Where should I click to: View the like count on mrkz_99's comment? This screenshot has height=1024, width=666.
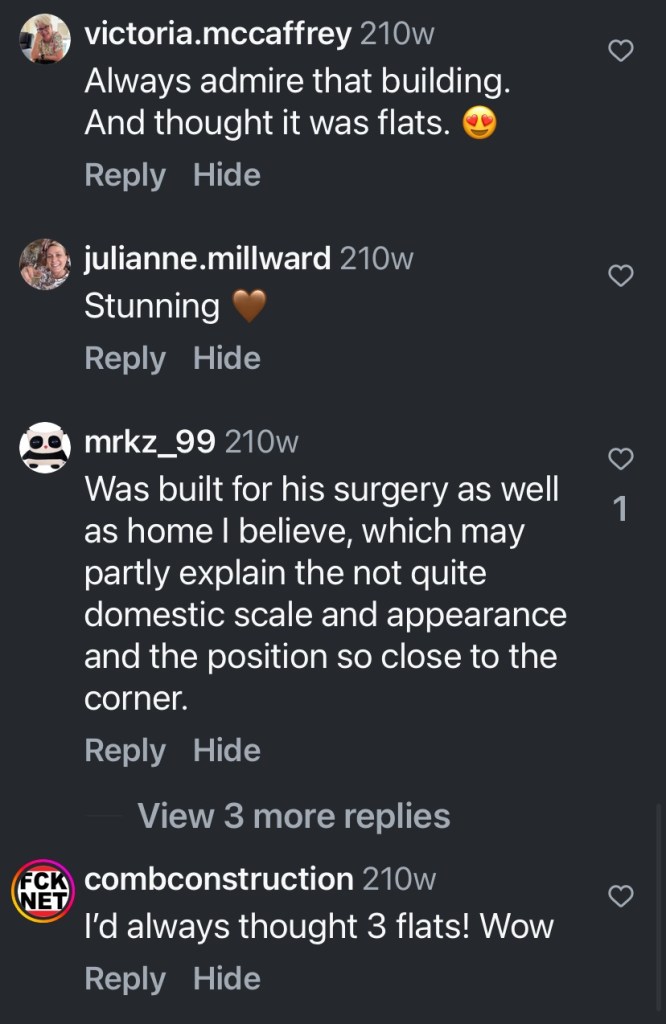[x=620, y=510]
